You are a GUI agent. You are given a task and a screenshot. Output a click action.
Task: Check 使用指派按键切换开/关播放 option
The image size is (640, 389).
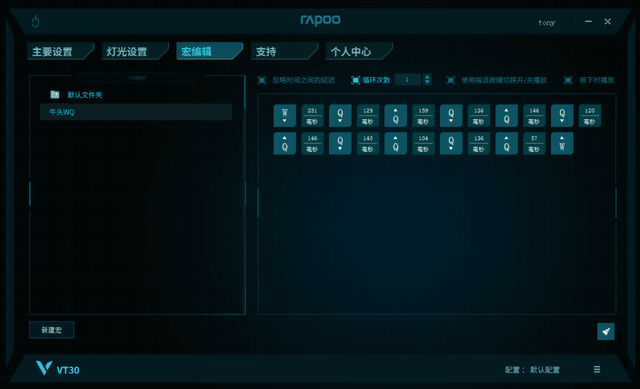450,80
